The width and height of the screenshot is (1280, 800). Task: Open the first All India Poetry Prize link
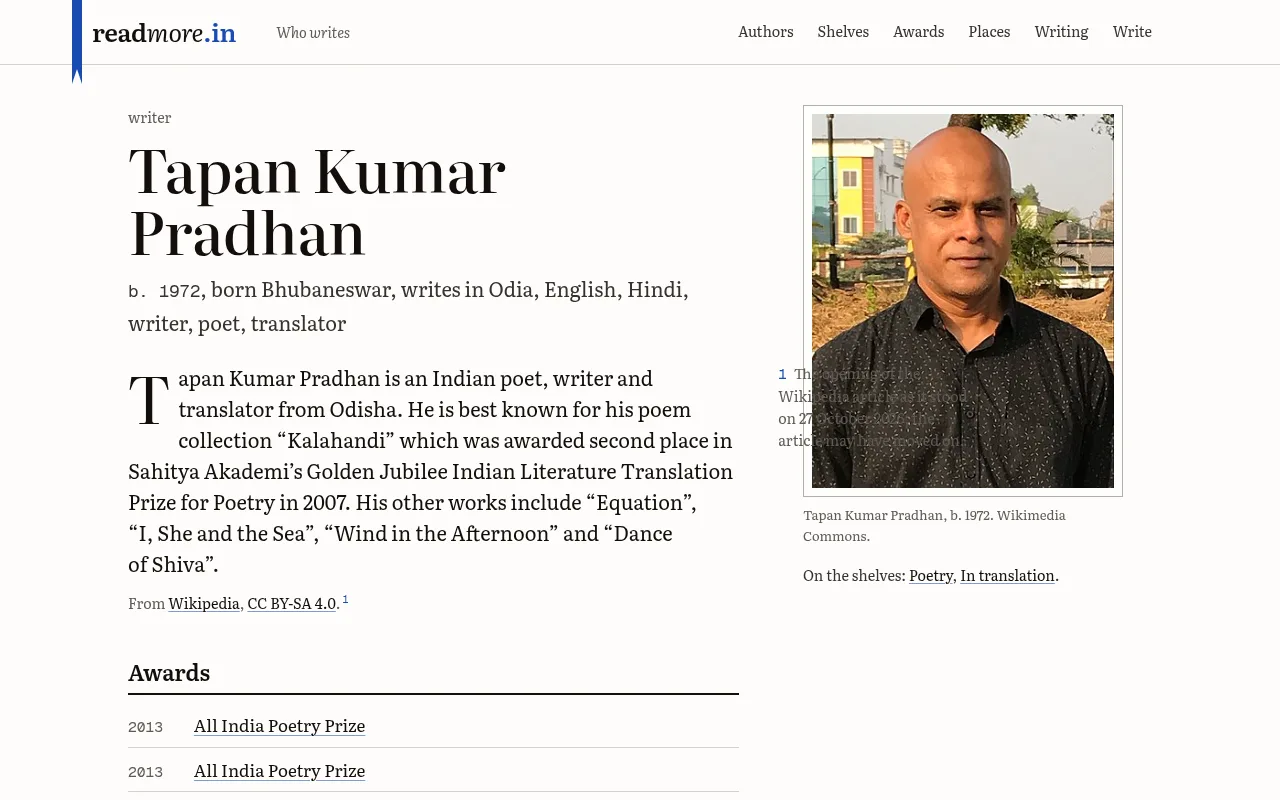280,725
